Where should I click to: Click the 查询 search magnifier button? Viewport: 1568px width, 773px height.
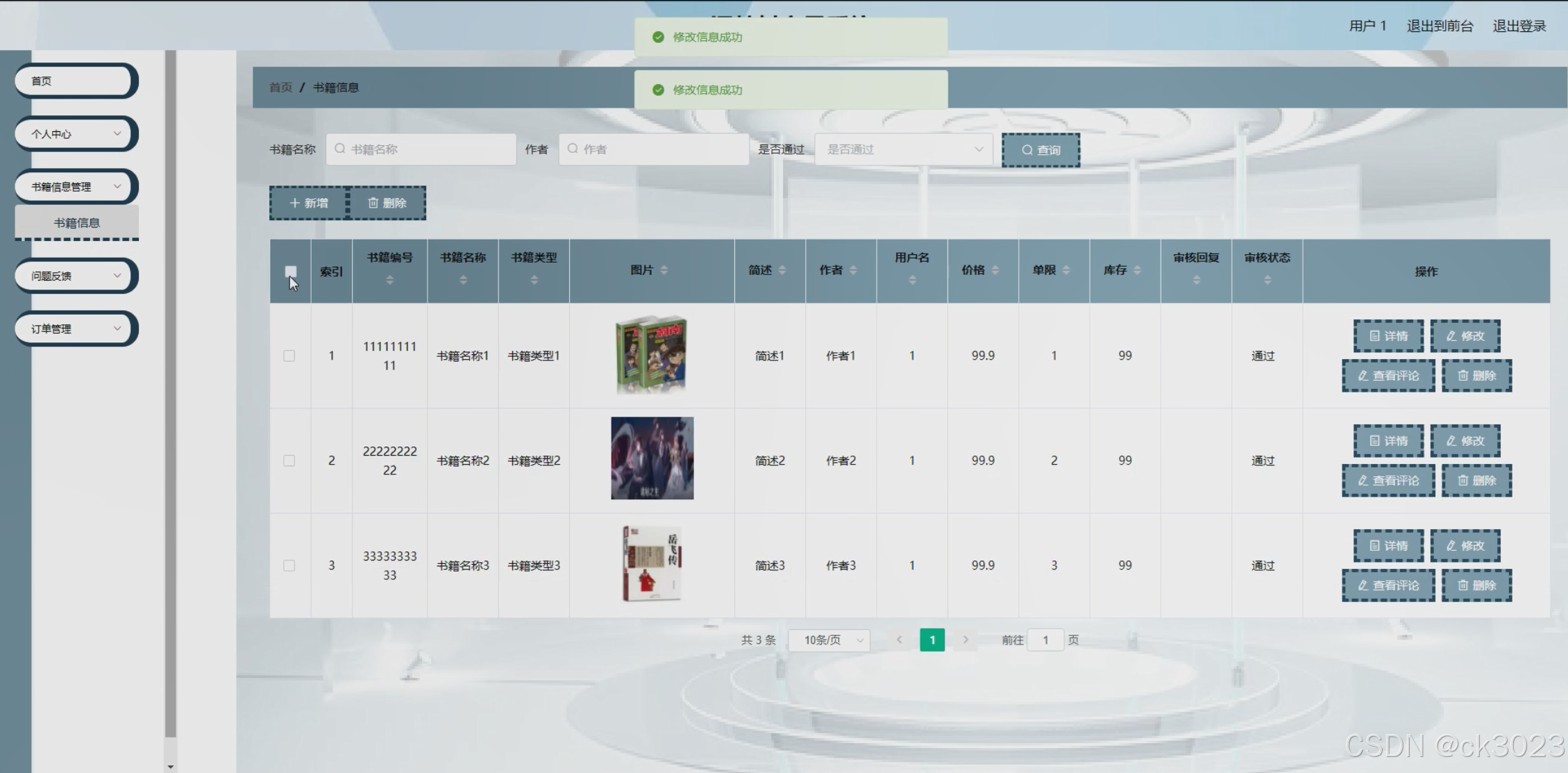click(1040, 150)
